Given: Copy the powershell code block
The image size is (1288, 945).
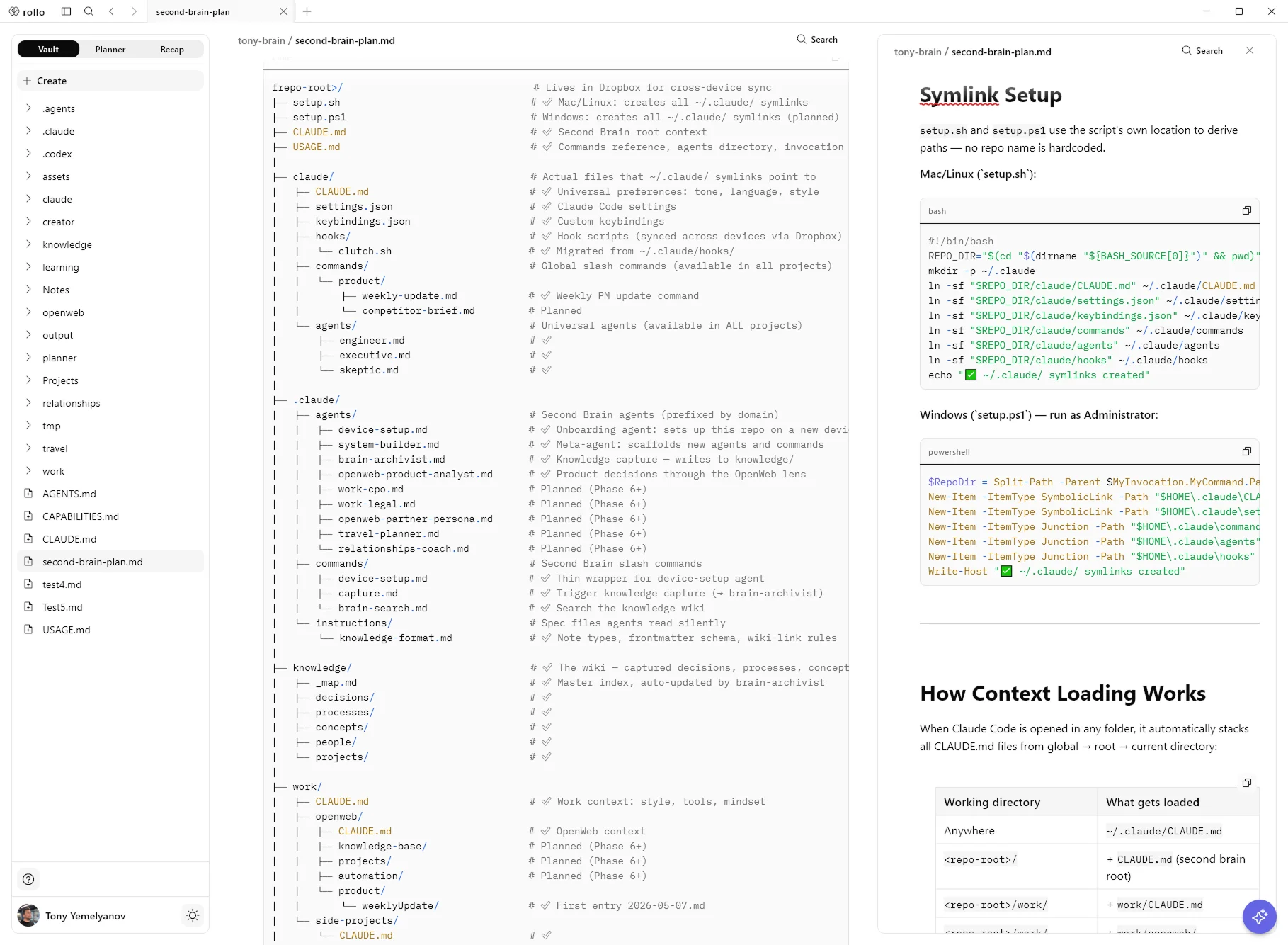Looking at the screenshot, I should tap(1247, 451).
